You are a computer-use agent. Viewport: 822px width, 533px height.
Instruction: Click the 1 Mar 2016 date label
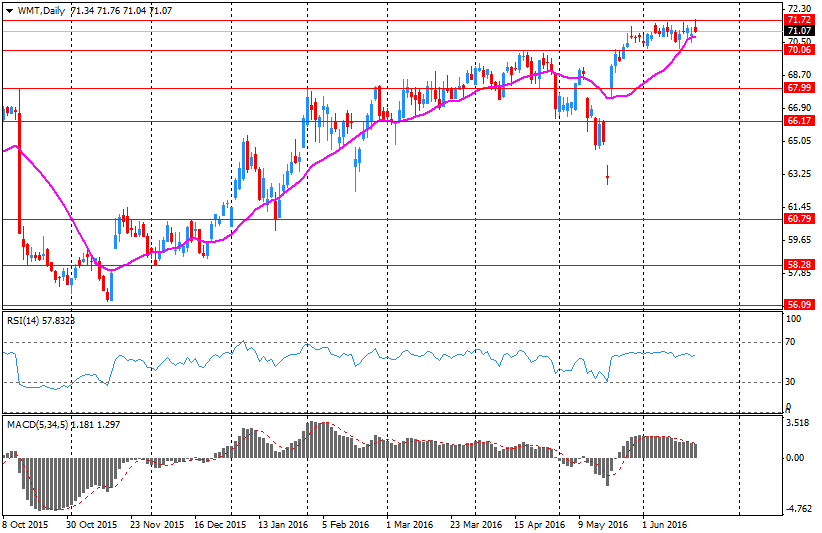[x=409, y=525]
